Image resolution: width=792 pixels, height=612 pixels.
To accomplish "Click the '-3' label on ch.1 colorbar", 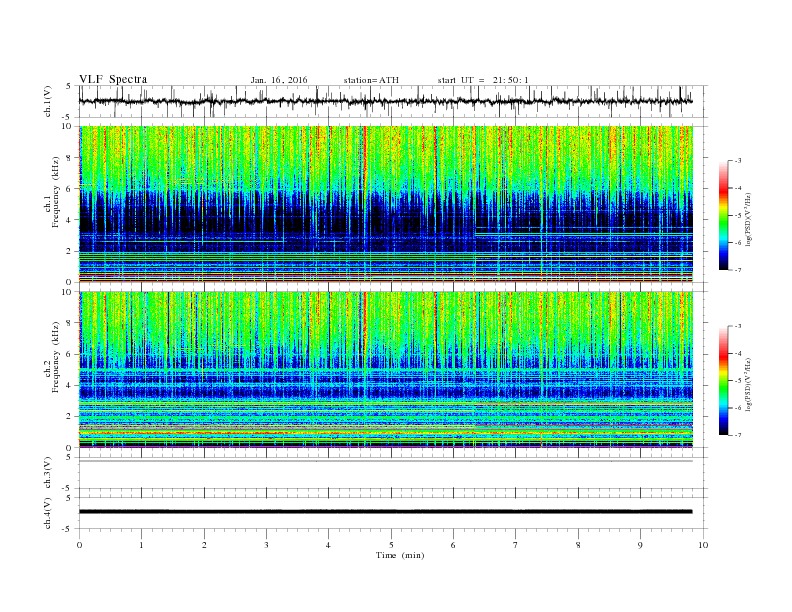I will click(737, 161).
